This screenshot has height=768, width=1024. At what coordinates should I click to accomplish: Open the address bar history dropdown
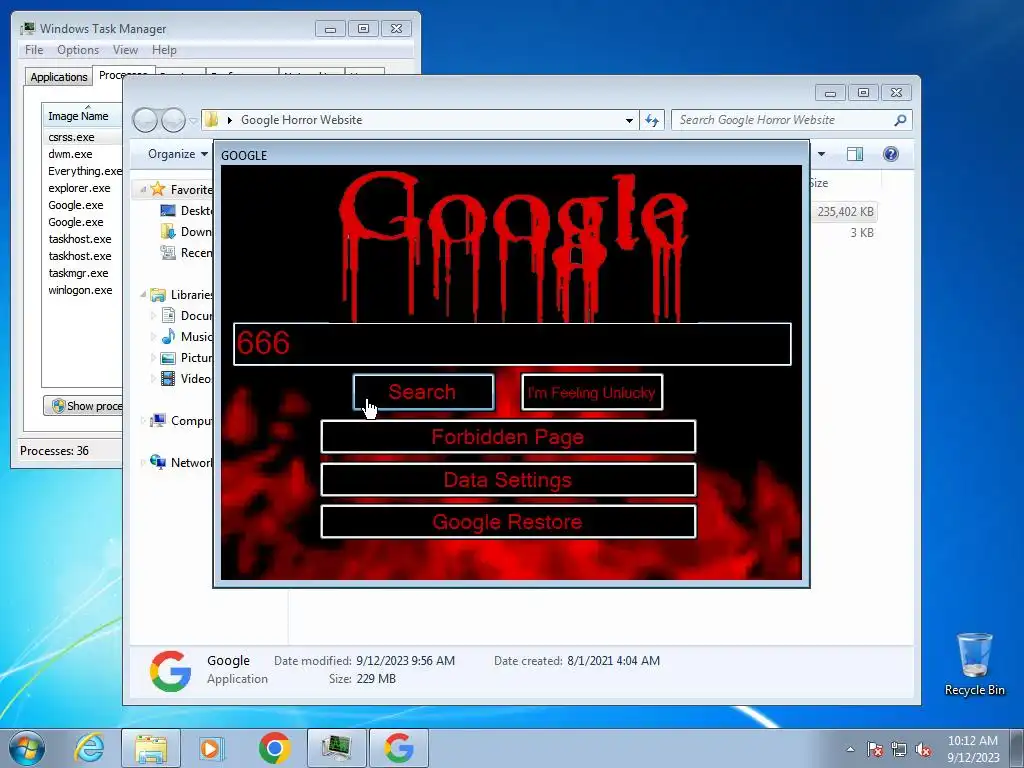[629, 120]
